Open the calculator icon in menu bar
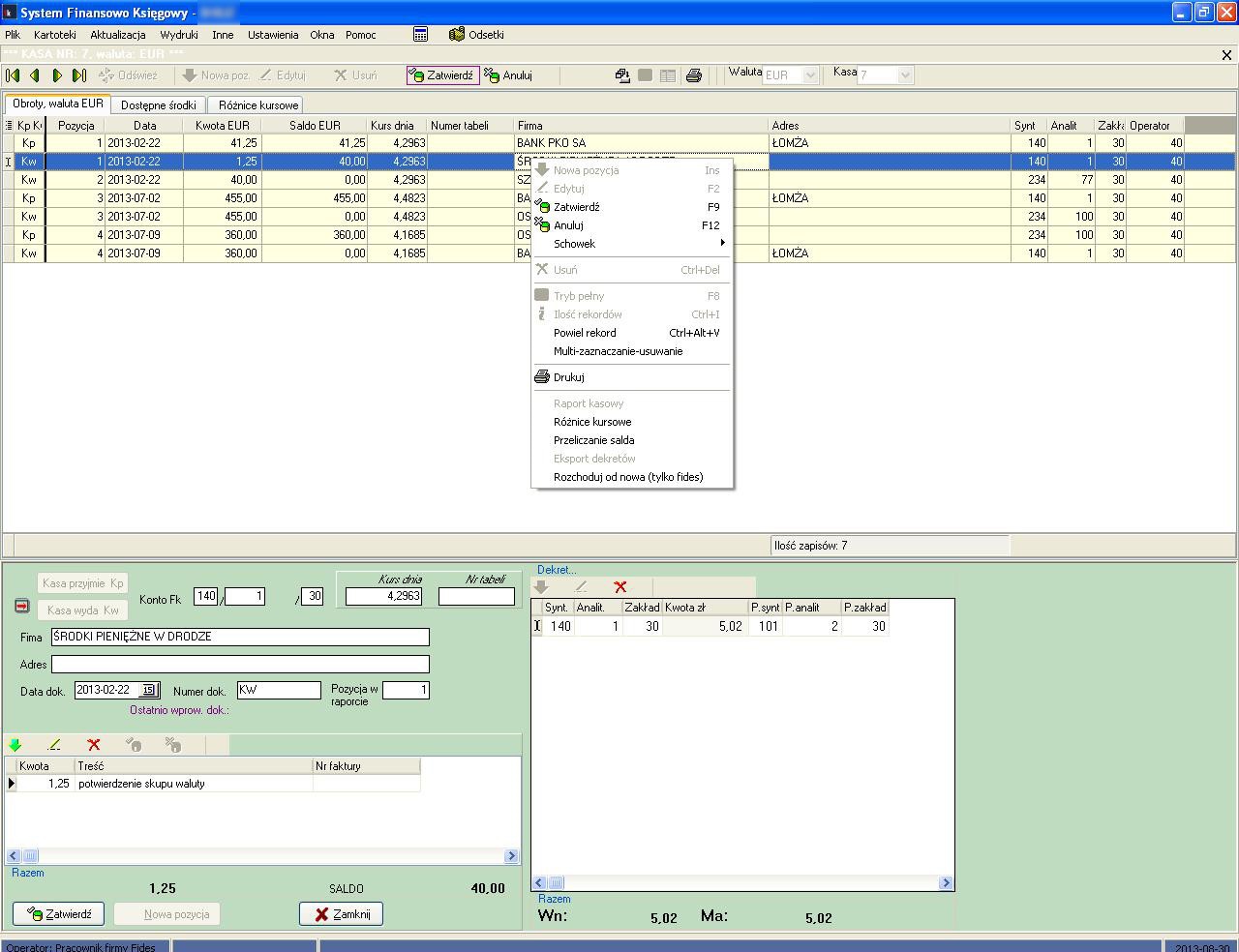 pos(420,34)
